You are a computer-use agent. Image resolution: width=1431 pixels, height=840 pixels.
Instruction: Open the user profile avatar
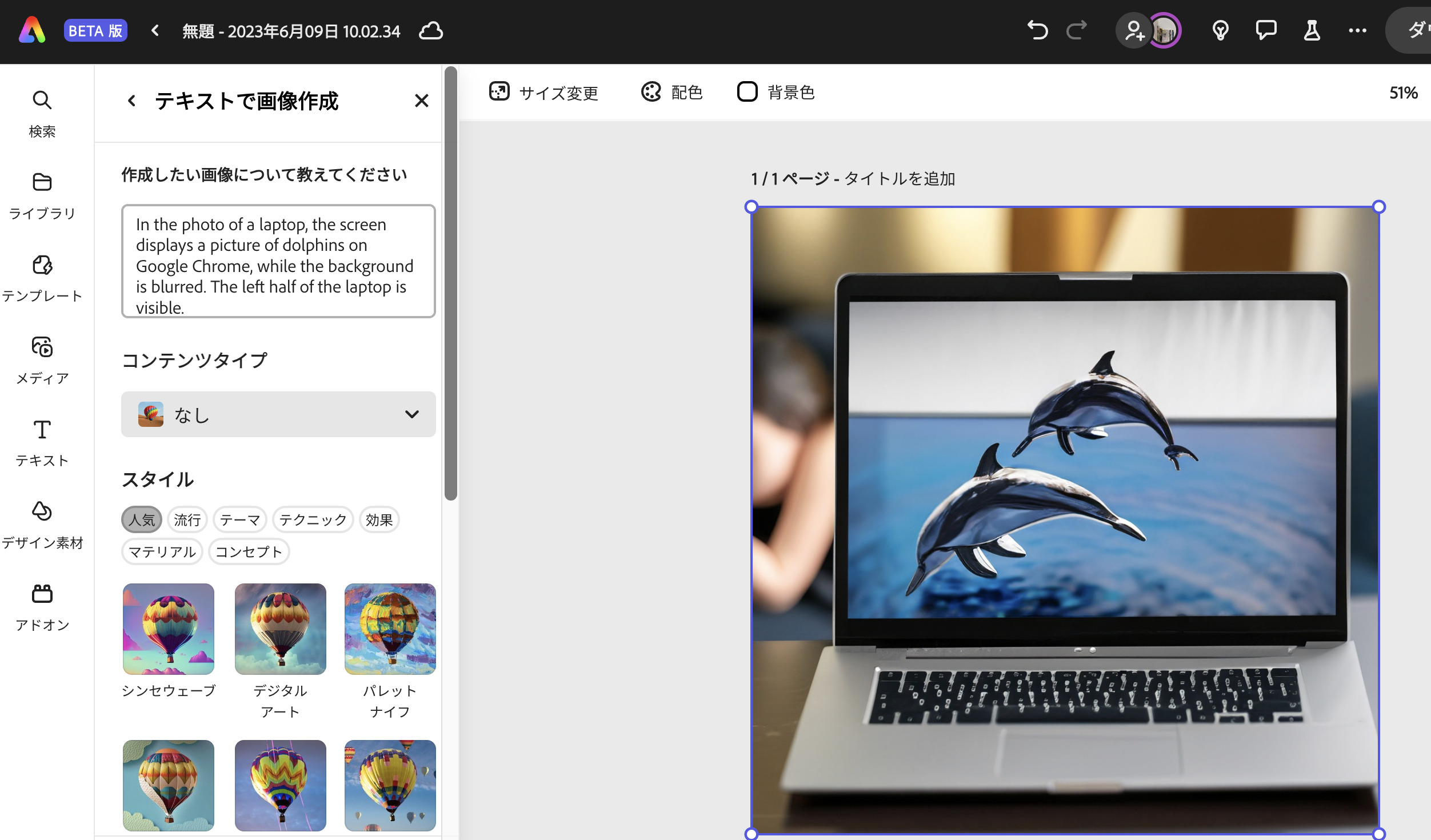[1165, 30]
